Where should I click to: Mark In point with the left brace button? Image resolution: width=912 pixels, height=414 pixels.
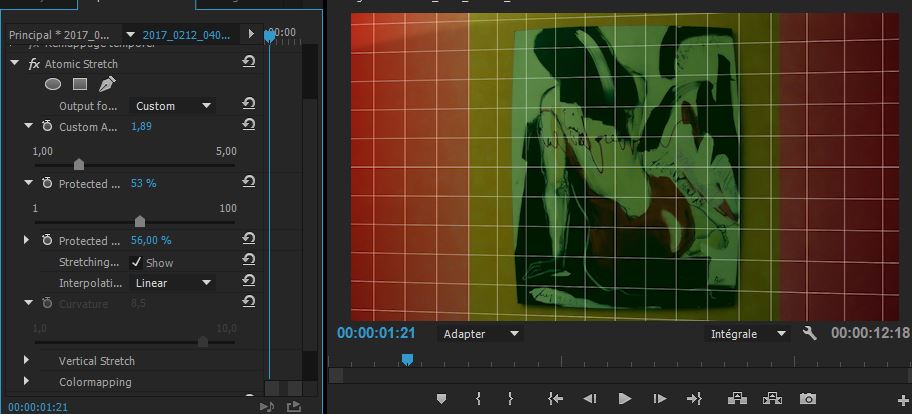point(478,398)
